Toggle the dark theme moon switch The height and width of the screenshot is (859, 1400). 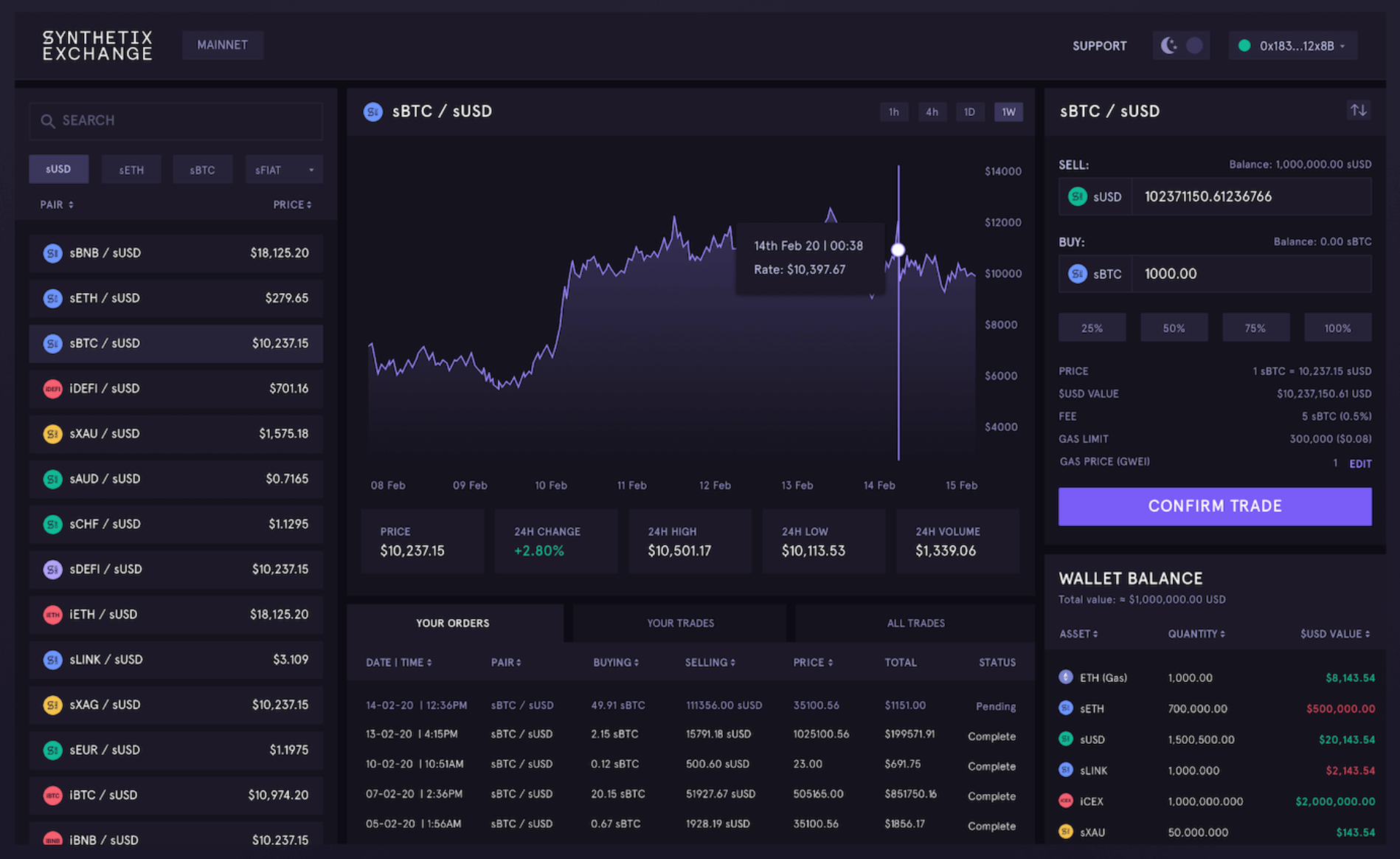[x=1181, y=45]
